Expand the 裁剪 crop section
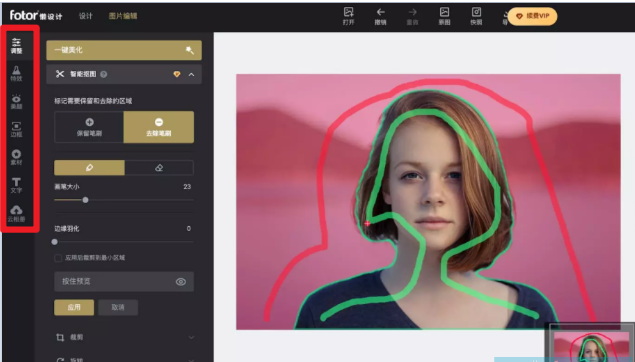The height and width of the screenshot is (362, 635). pyautogui.click(x=124, y=337)
